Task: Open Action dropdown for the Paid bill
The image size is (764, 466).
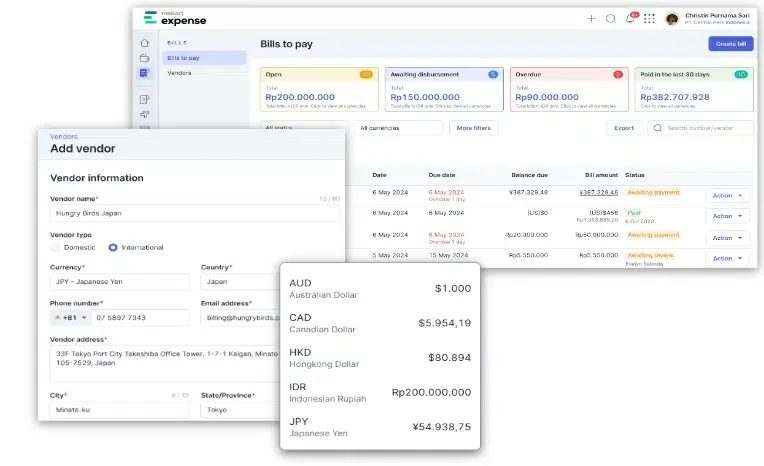Action: pyautogui.click(x=727, y=216)
